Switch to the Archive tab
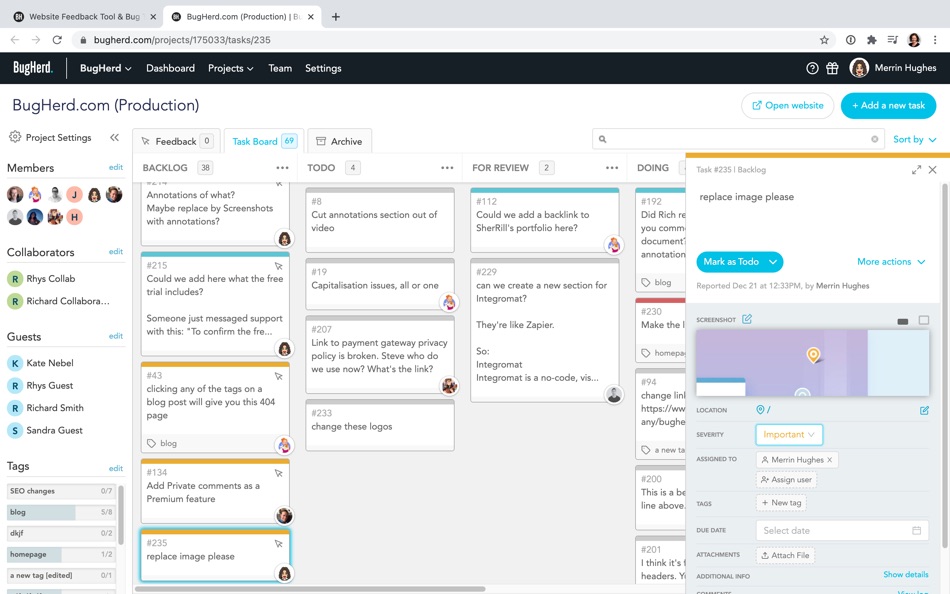The height and width of the screenshot is (594, 950). pyautogui.click(x=339, y=141)
